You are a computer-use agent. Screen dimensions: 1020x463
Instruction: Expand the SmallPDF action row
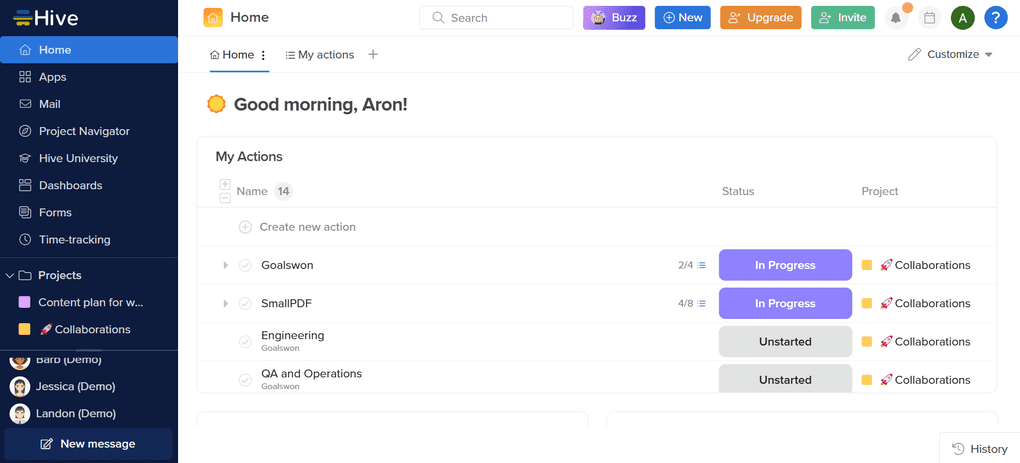click(x=226, y=304)
